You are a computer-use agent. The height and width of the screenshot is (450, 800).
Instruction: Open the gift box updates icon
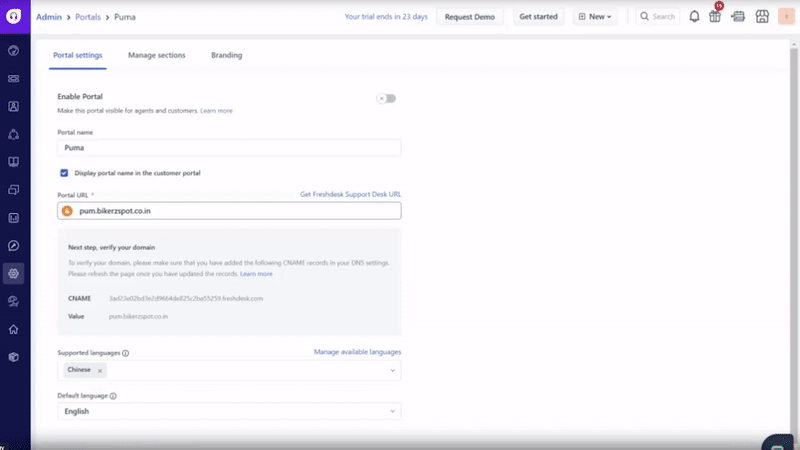[715, 16]
